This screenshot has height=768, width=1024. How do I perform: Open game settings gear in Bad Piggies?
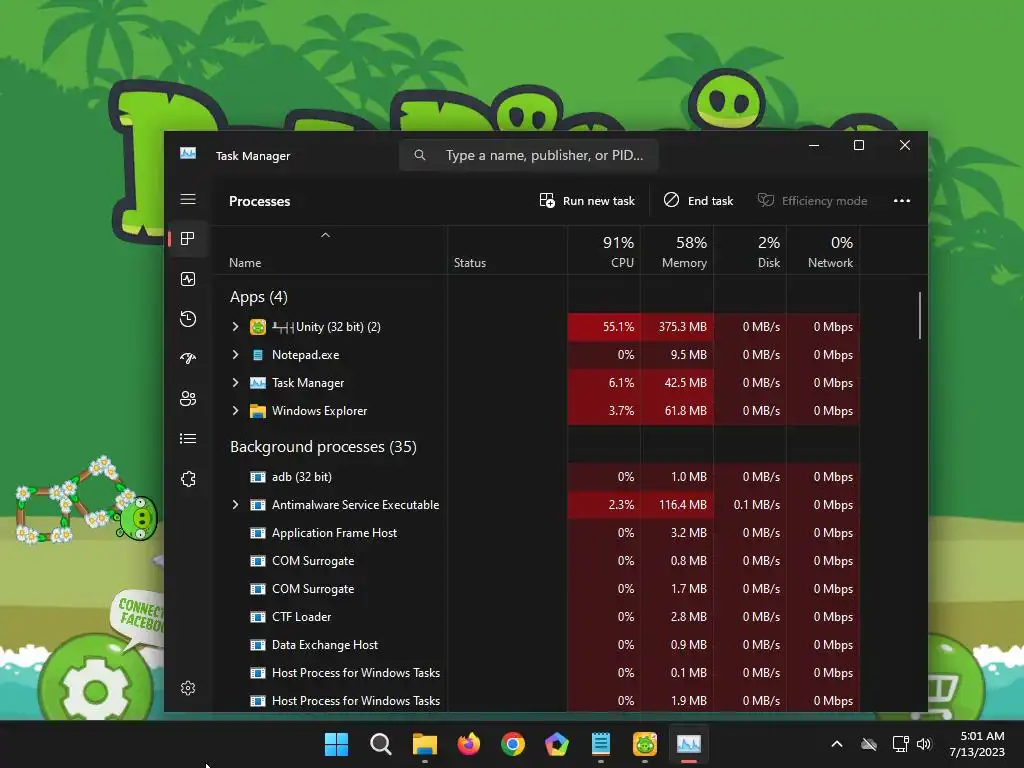[95, 689]
